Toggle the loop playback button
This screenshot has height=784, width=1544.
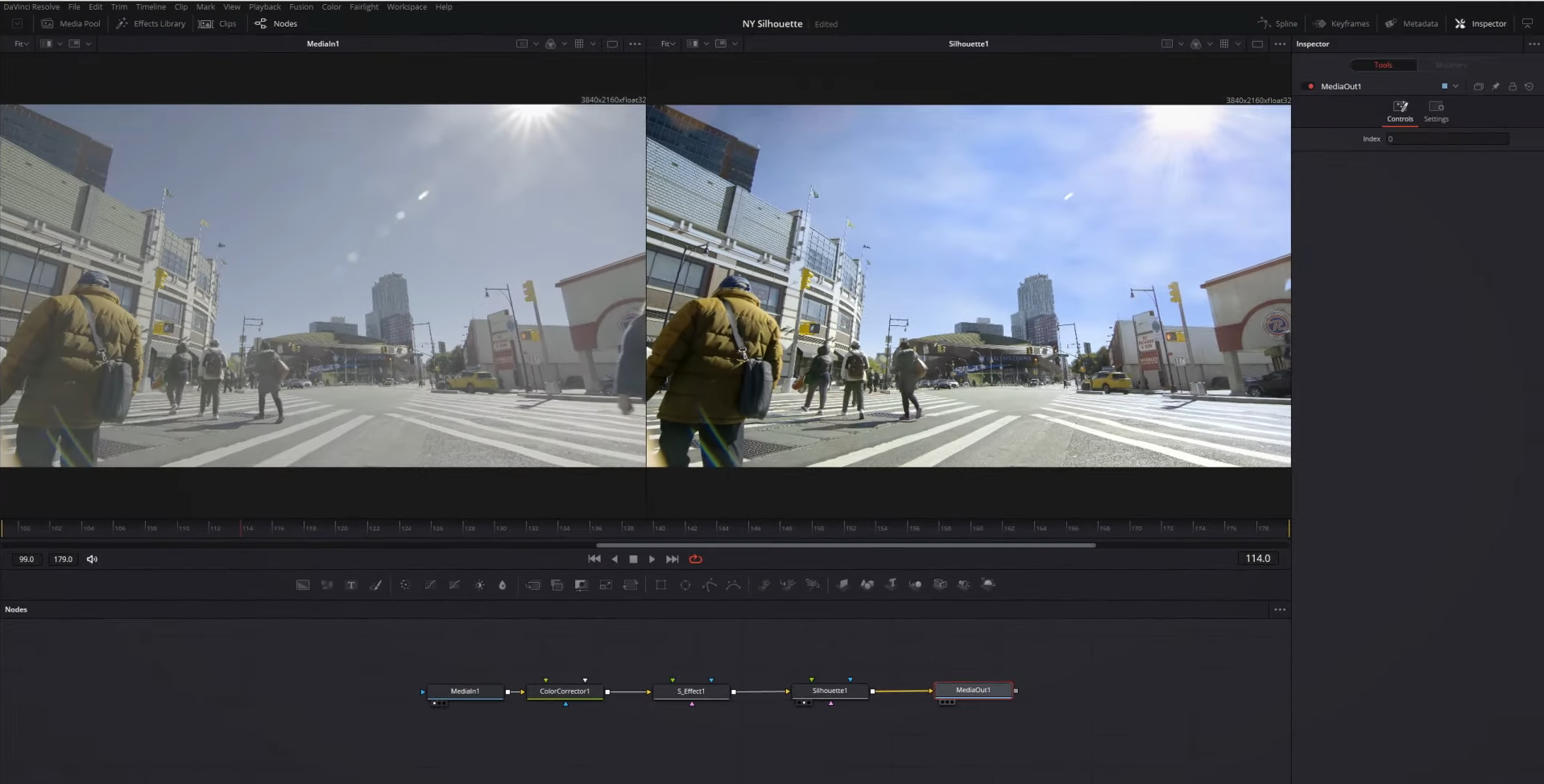click(696, 559)
